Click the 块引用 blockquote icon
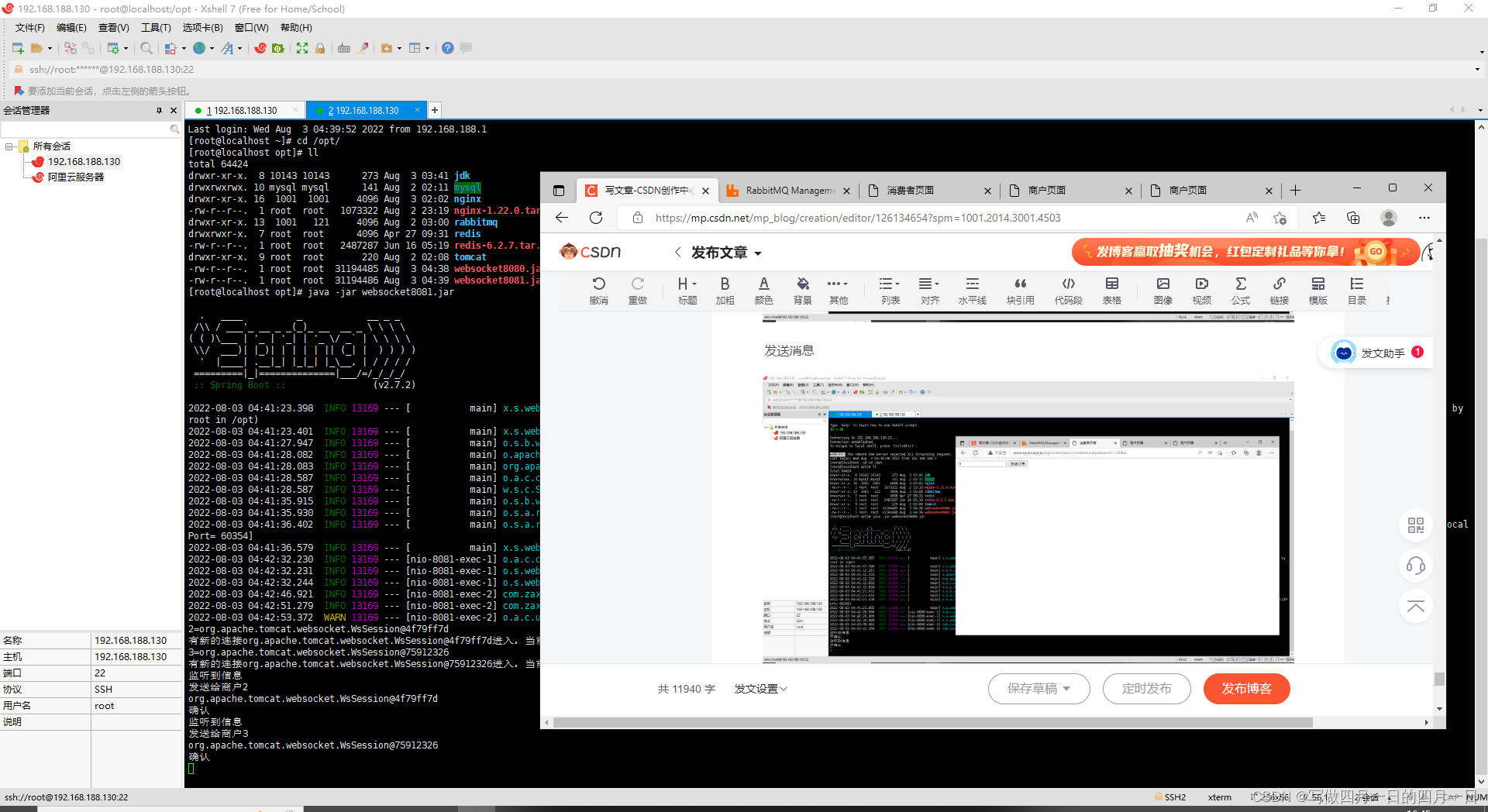 (1020, 291)
